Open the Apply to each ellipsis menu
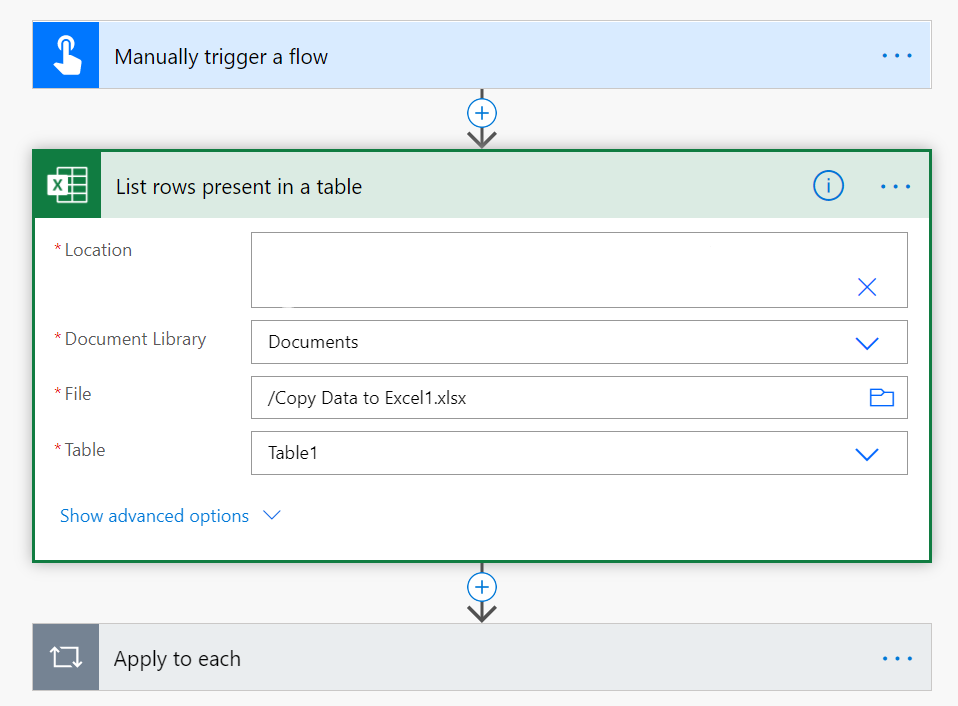 click(x=897, y=658)
